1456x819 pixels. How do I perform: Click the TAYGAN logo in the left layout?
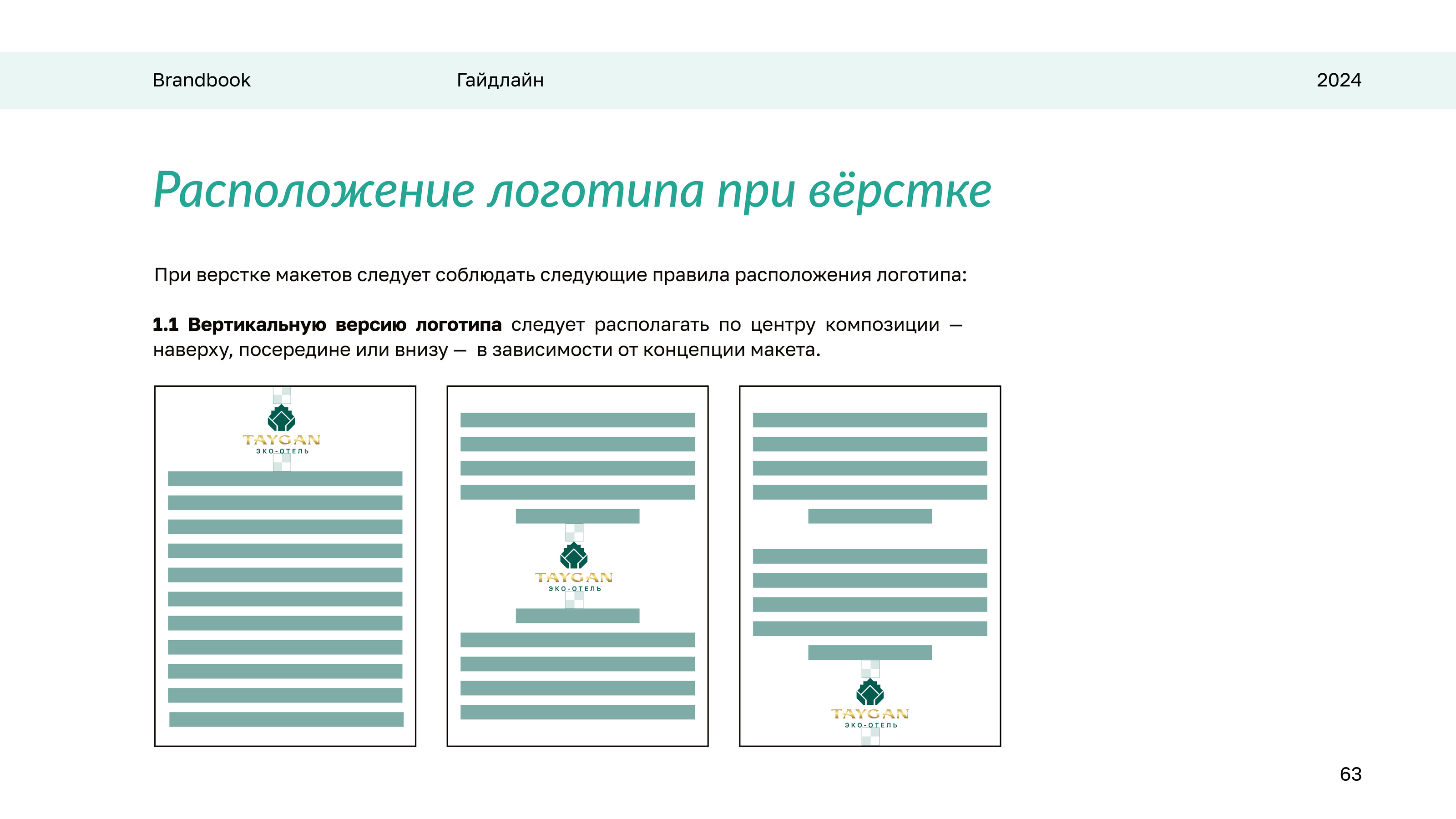click(x=282, y=440)
